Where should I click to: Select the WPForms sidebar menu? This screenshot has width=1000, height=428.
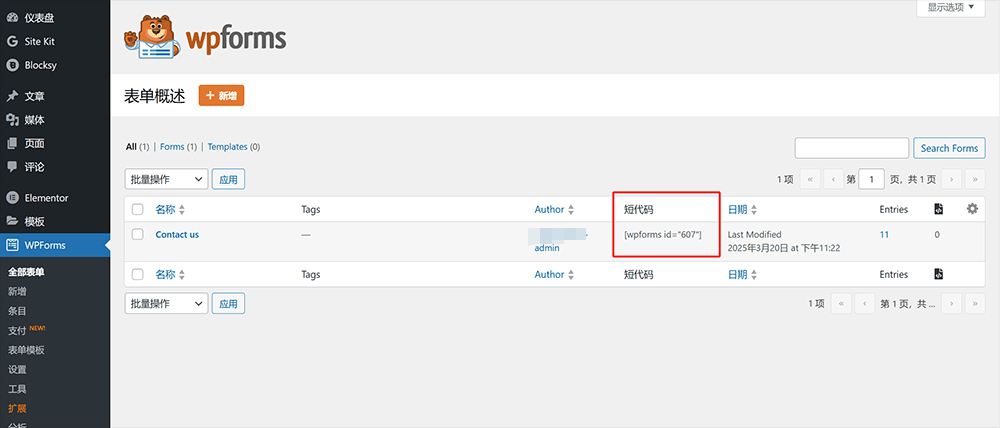55,245
